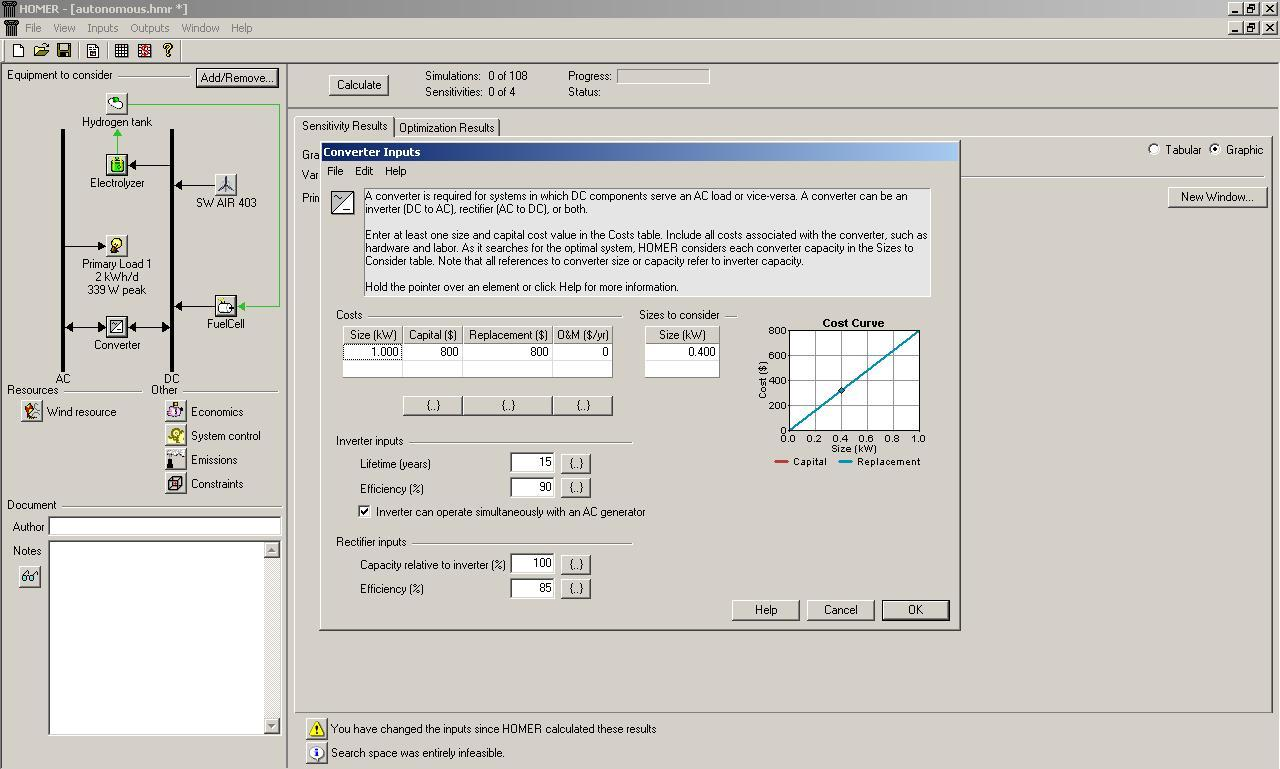Select the 0.400 cell in Sizes to consider

(682, 352)
